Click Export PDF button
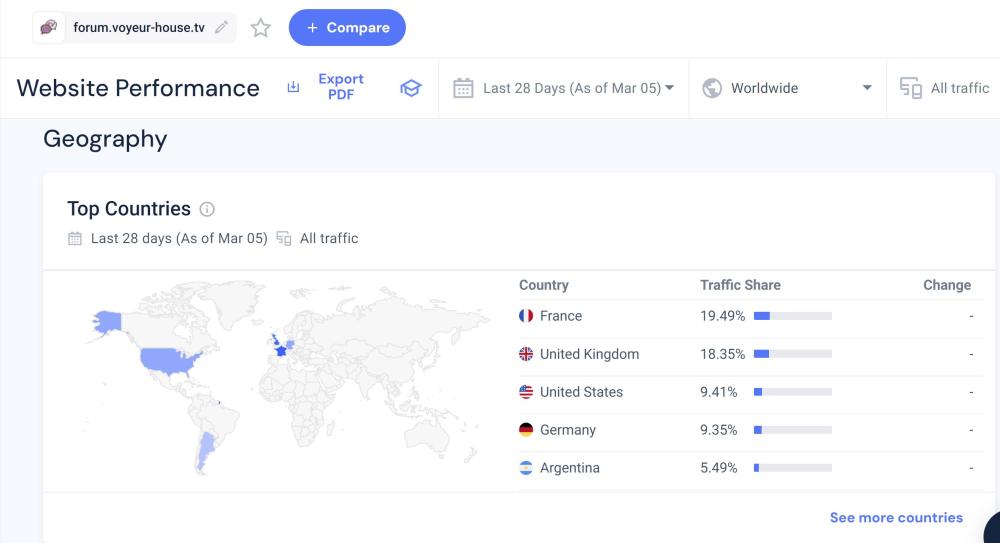1000x543 pixels. click(327, 87)
